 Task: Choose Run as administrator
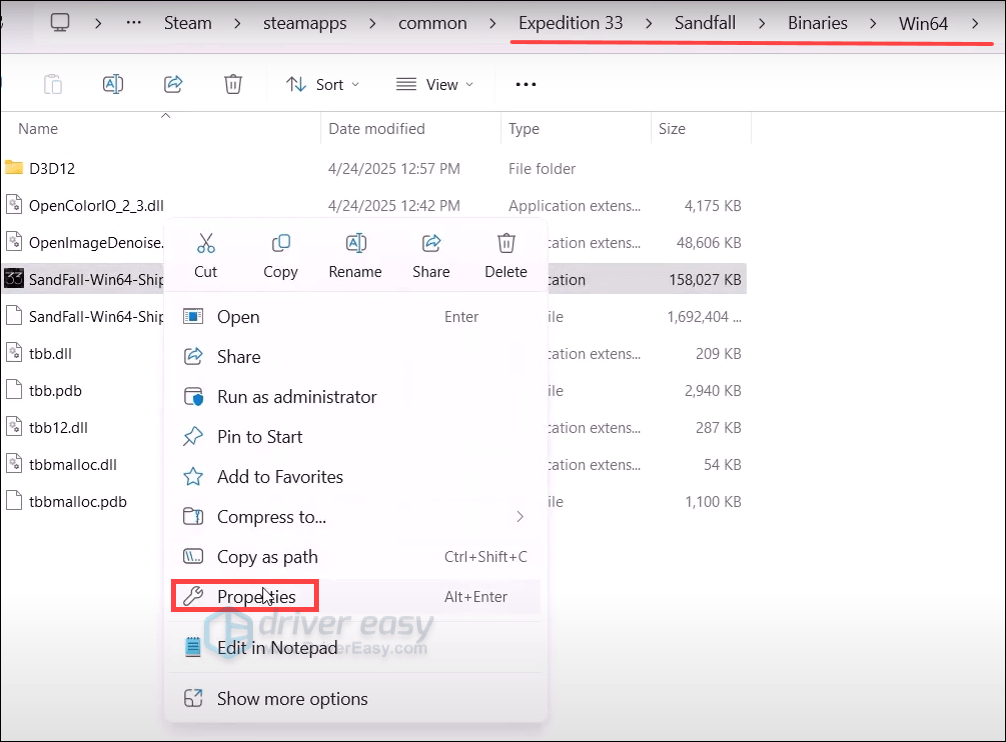coord(296,397)
